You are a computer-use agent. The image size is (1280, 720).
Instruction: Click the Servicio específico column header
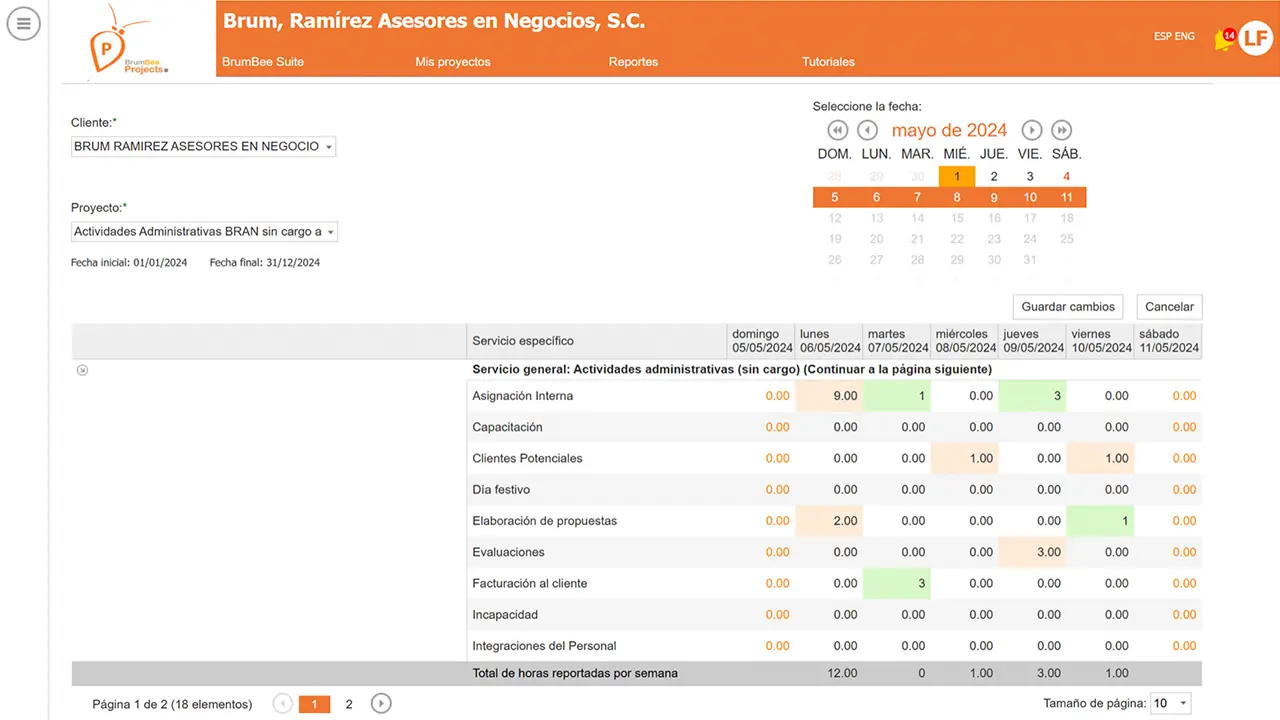[596, 341]
